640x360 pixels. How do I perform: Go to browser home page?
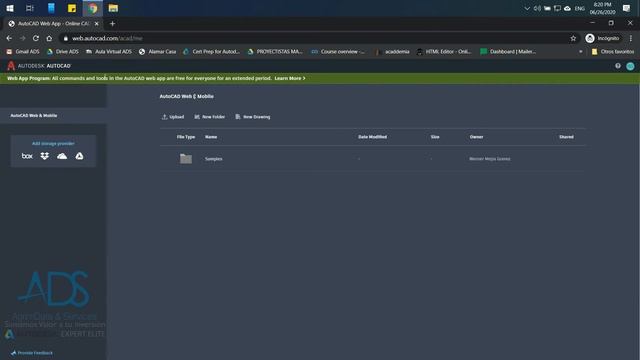click(49, 38)
